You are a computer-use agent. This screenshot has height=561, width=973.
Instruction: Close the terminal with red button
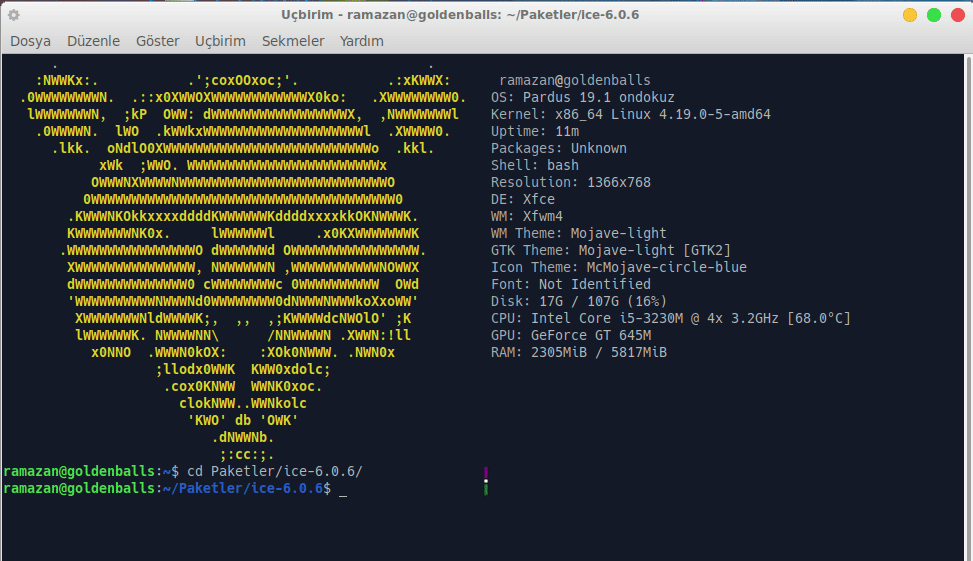click(x=958, y=15)
